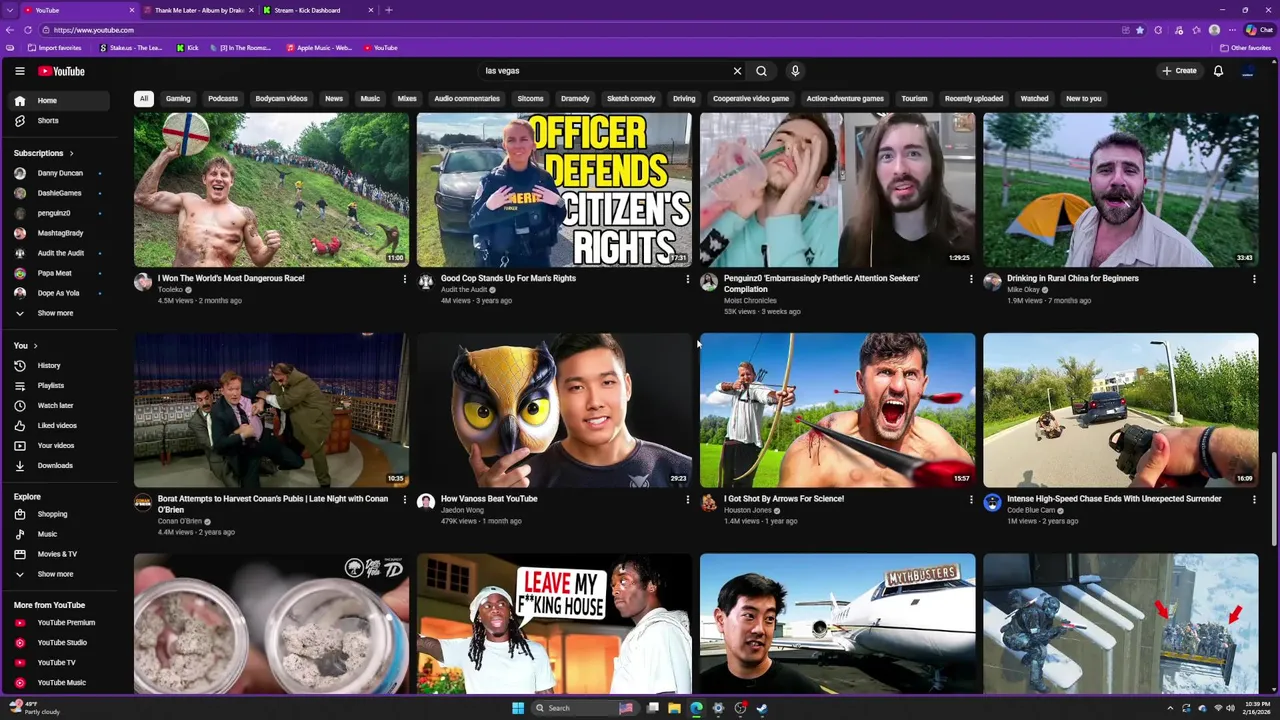Open Borat Attempts to Harvest video title

272,504
